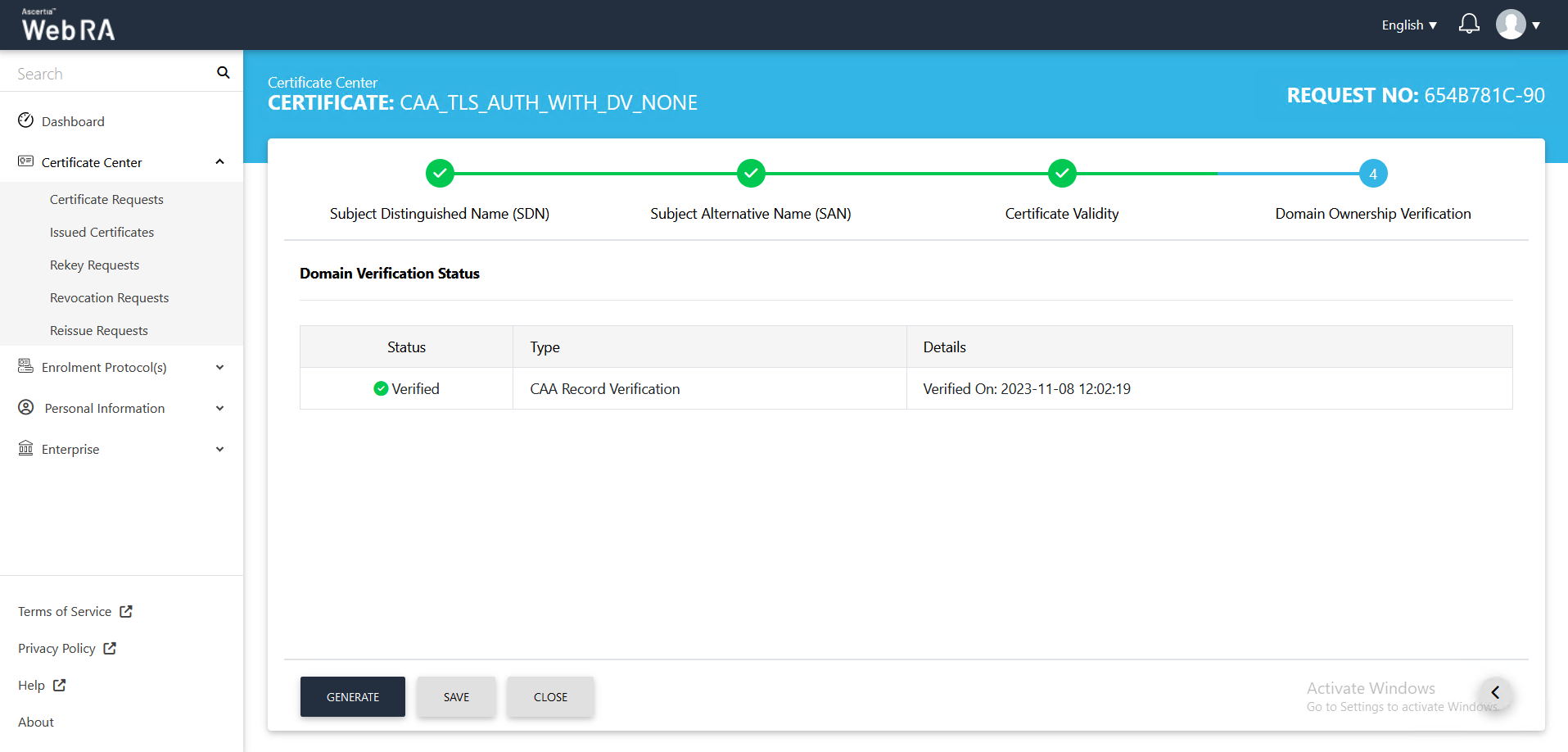The image size is (1568, 752).
Task: Click the search magnifier icon
Action: click(223, 73)
